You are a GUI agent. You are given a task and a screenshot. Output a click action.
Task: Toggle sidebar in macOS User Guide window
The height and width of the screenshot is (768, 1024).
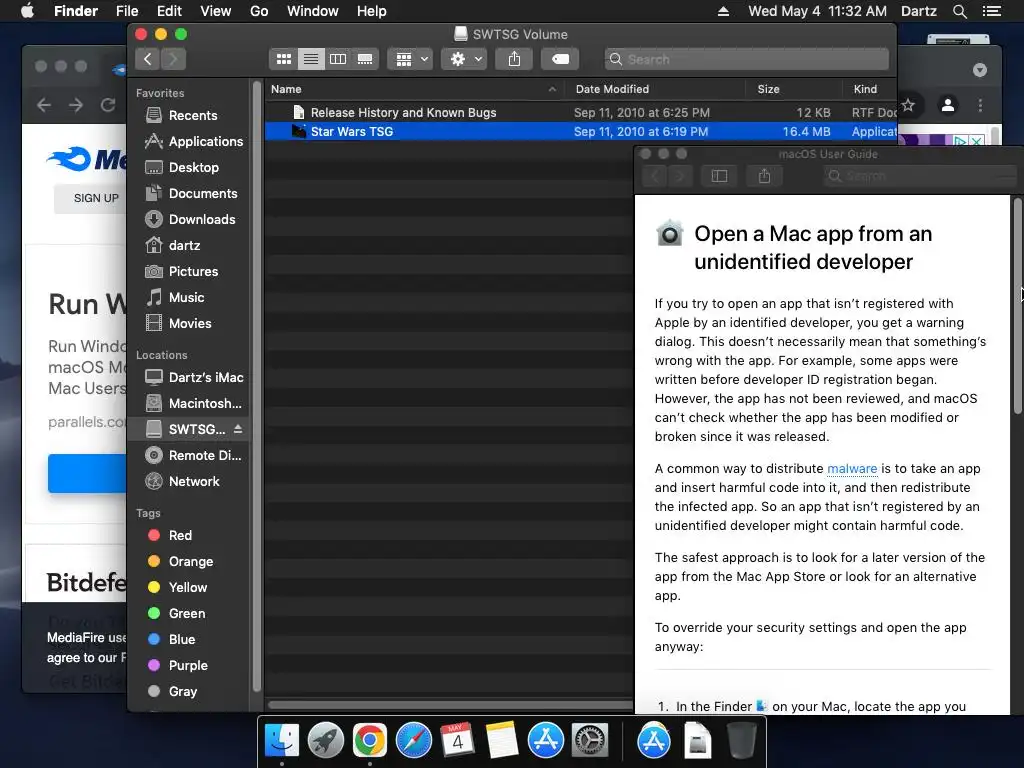coord(719,176)
